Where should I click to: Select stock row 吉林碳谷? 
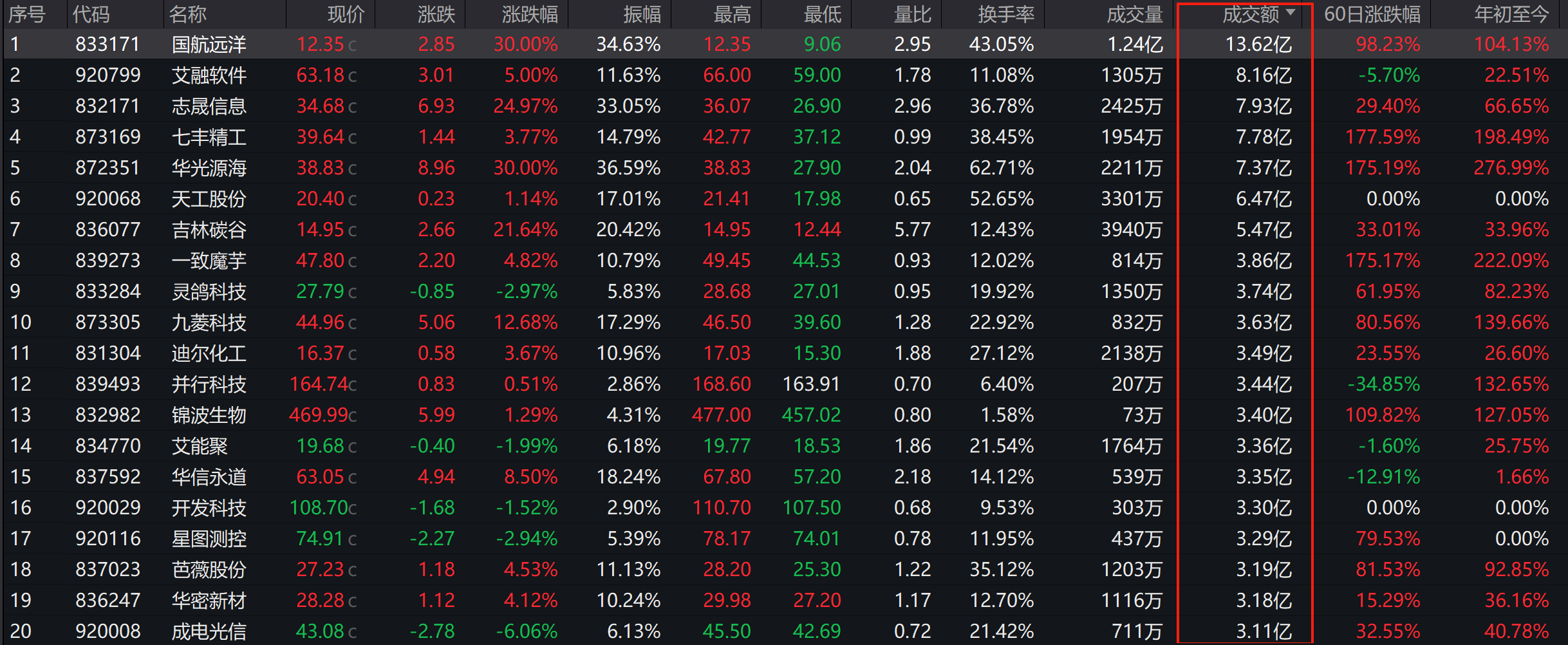(x=784, y=230)
